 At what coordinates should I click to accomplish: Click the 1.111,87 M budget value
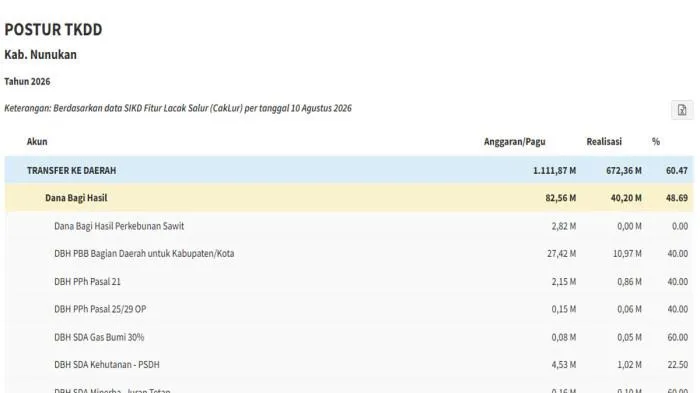click(554, 171)
